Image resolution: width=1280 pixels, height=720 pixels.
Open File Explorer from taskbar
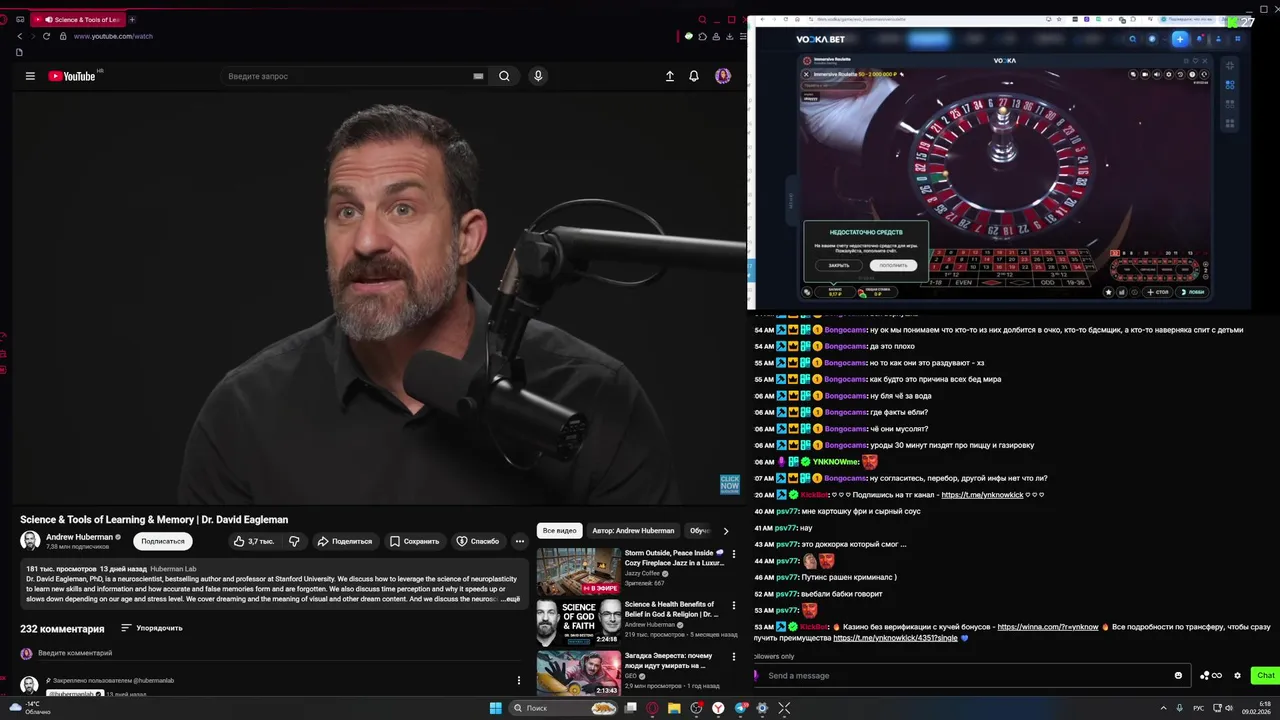coord(674,708)
